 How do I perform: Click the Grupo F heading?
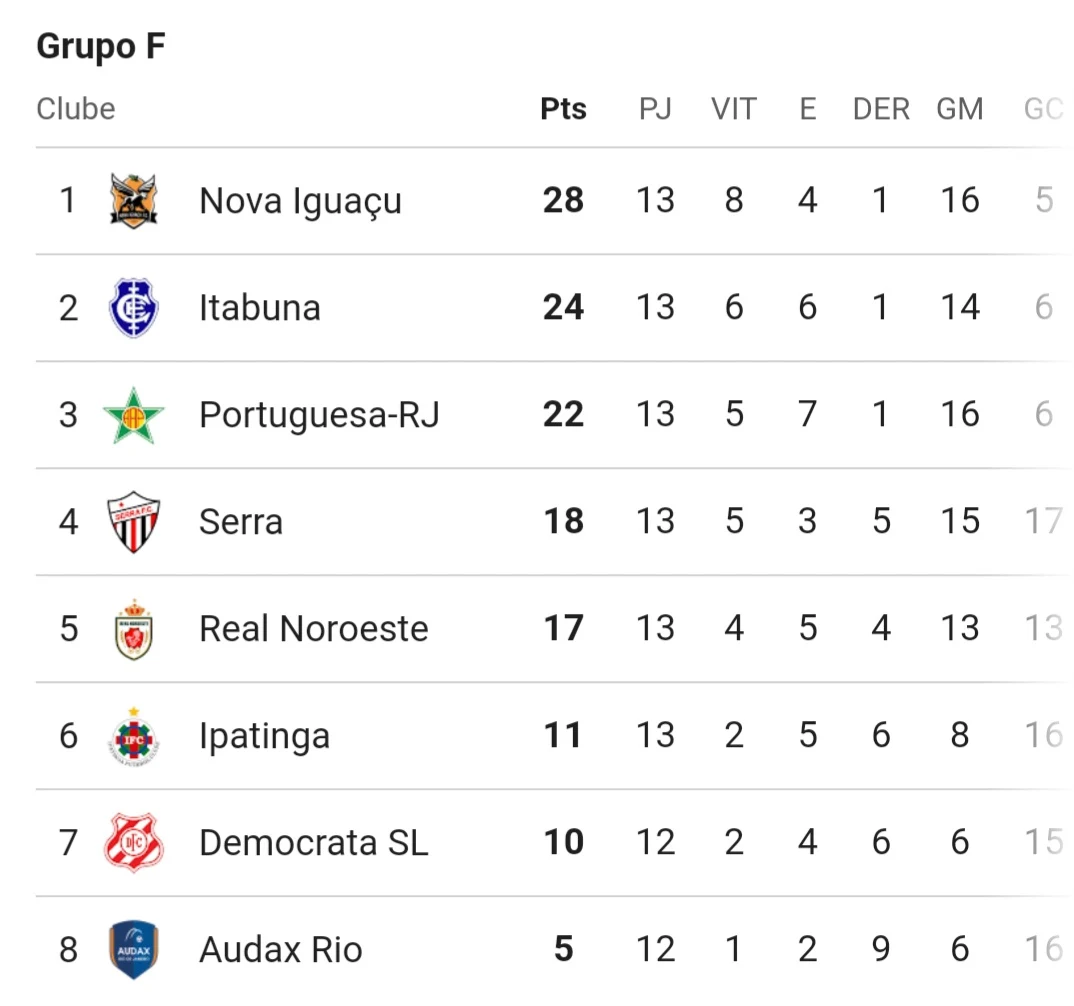pyautogui.click(x=101, y=47)
